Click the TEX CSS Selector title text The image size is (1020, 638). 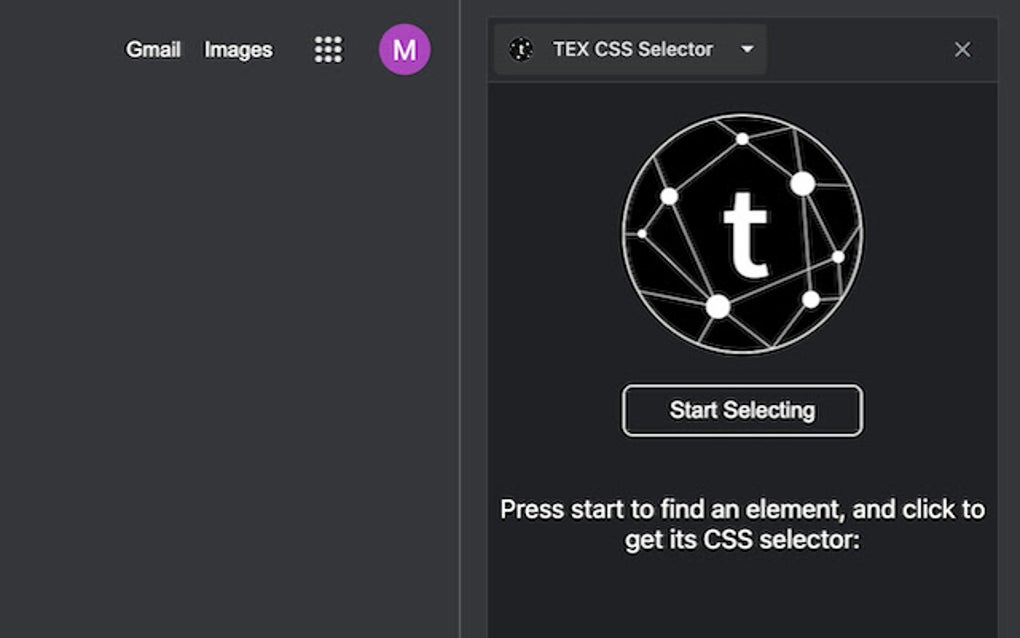point(633,49)
